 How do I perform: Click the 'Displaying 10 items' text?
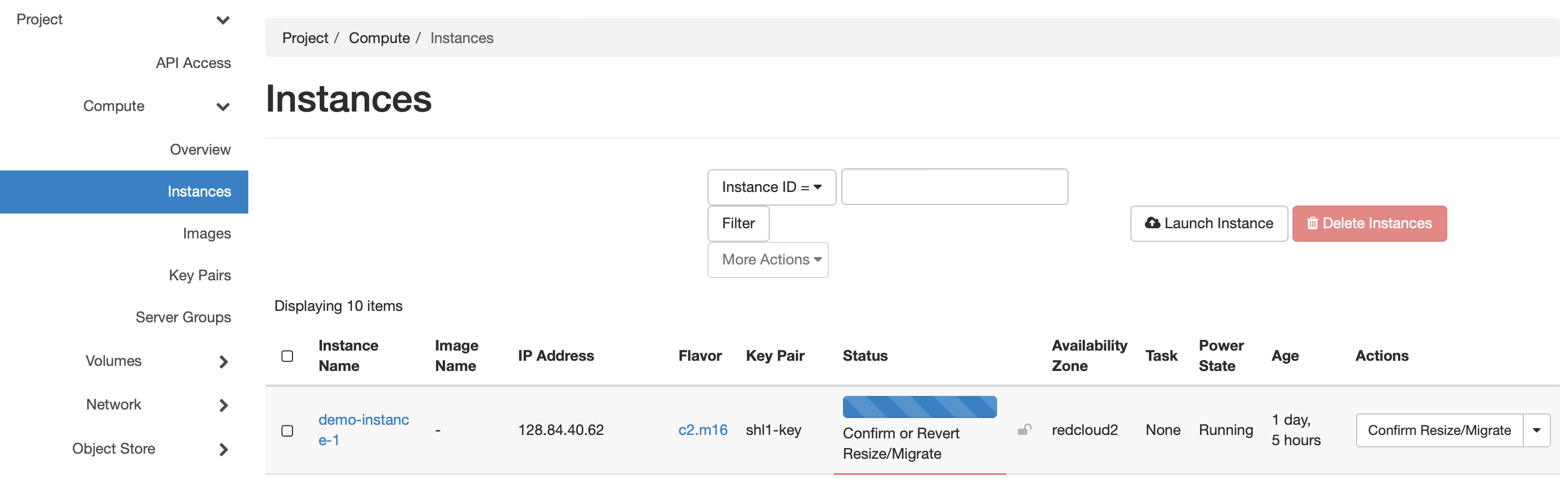tap(338, 306)
